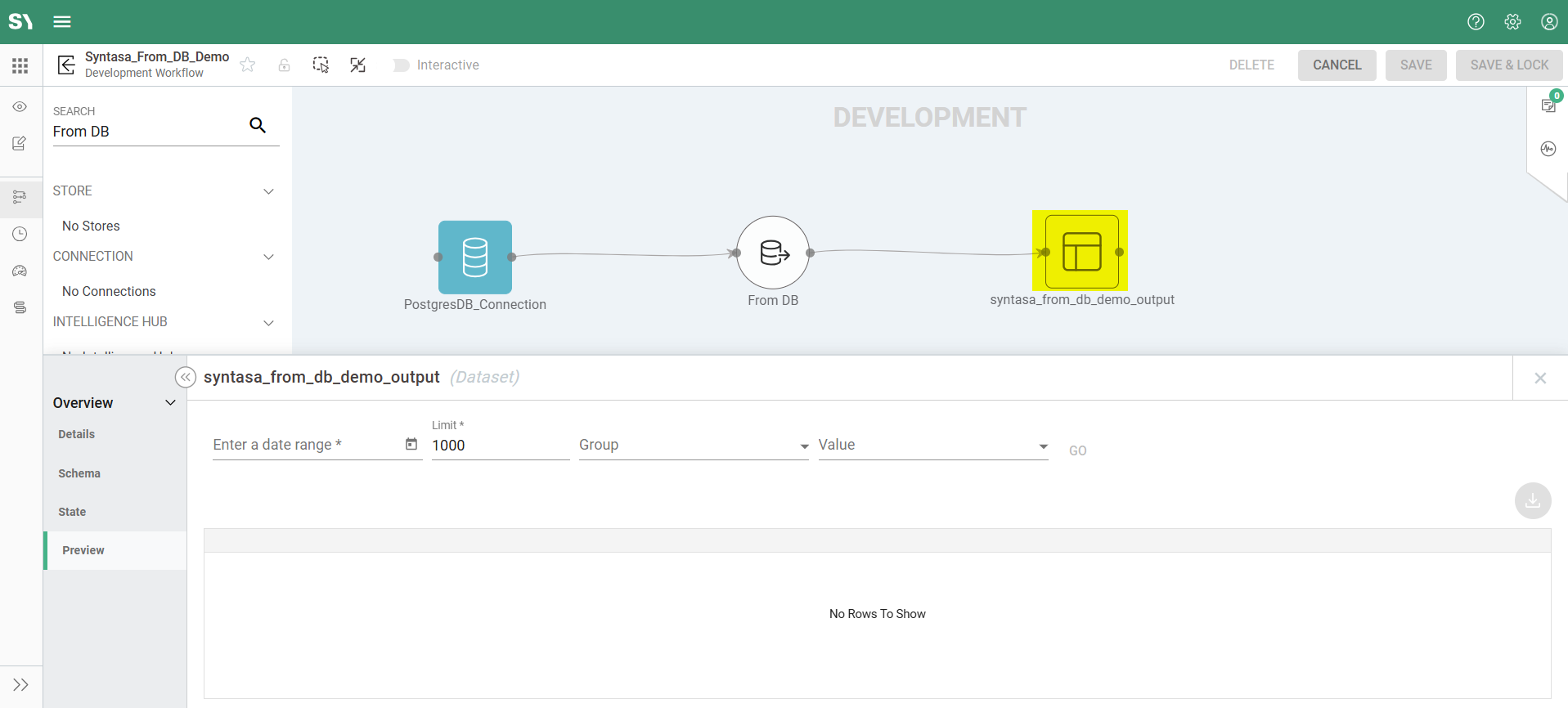Collapse the INTELLIGENCE HUB section
Viewport: 1568px width, 708px height.
pyautogui.click(x=268, y=323)
